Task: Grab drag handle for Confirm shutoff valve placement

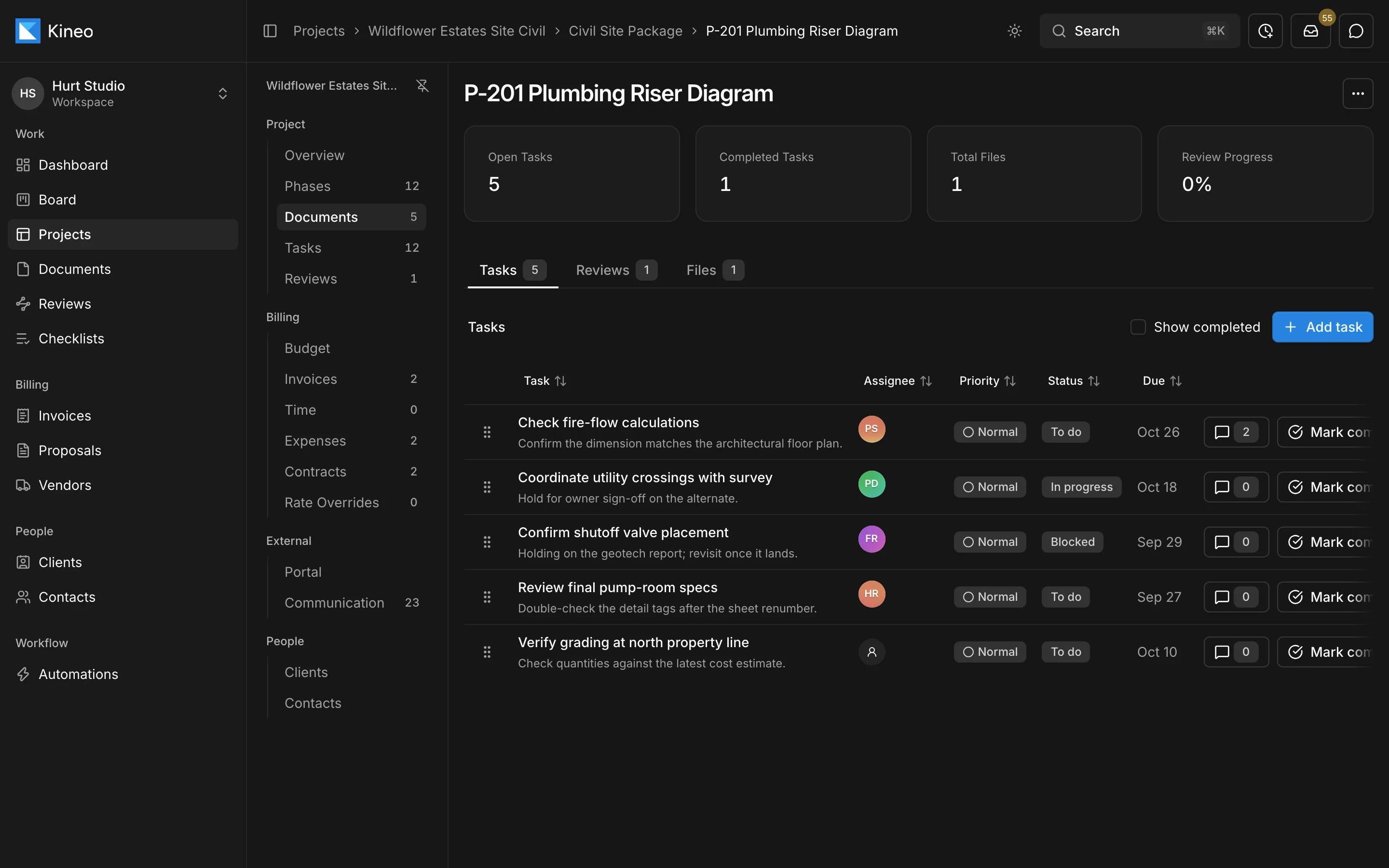Action: point(487,542)
